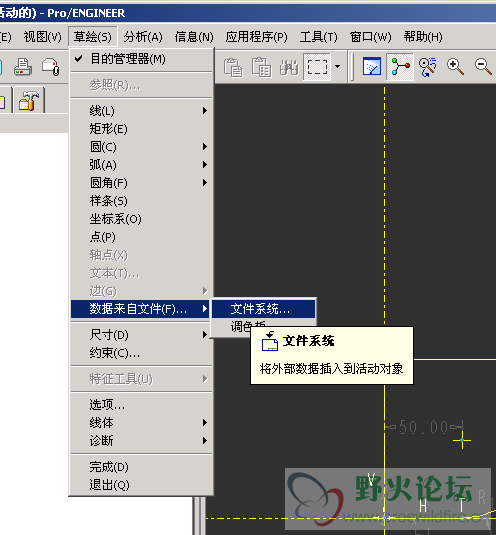The width and height of the screenshot is (496, 535).
Task: Click the yellow crosshair sketch point
Action: (x=462, y=440)
